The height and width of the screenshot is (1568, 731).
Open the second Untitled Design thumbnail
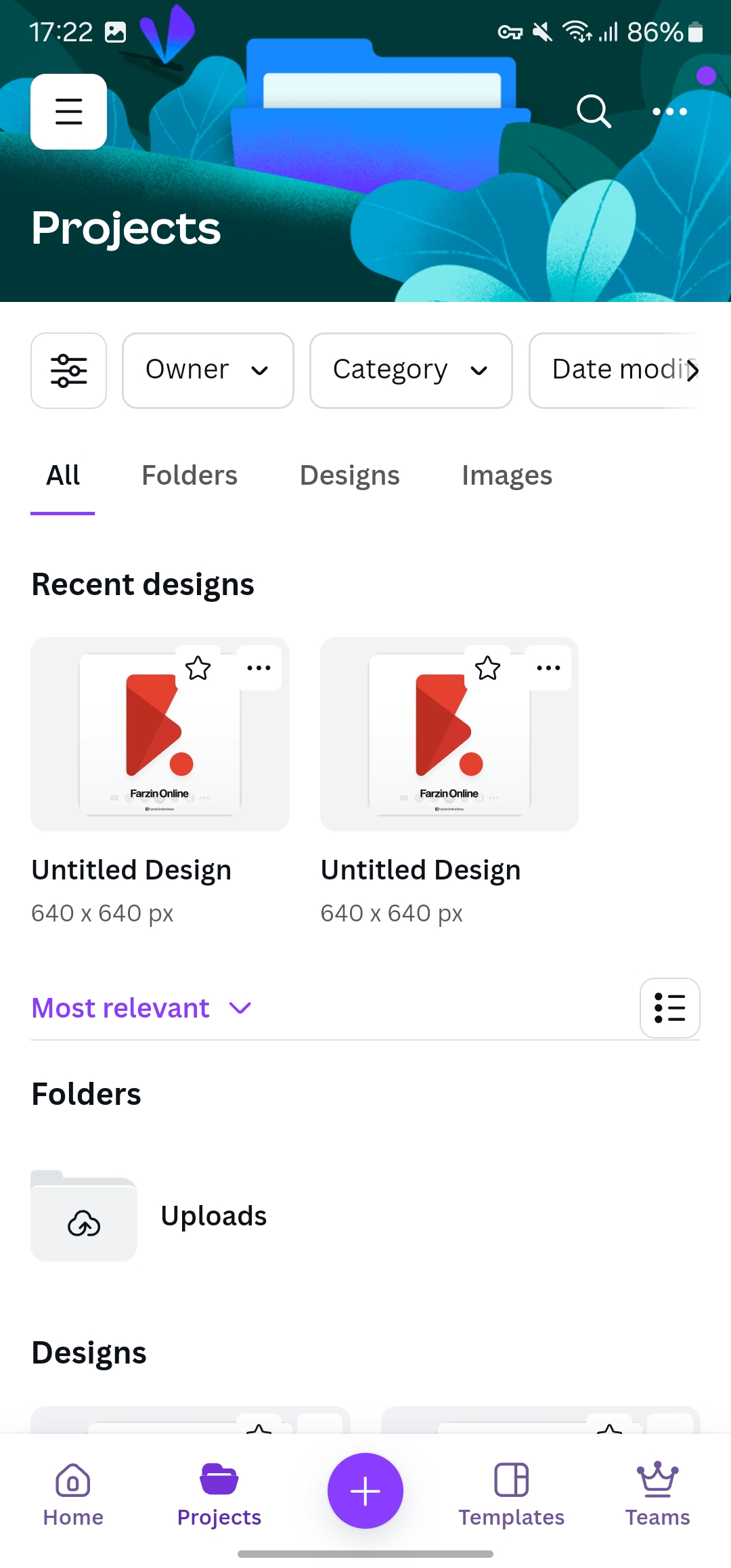click(449, 734)
